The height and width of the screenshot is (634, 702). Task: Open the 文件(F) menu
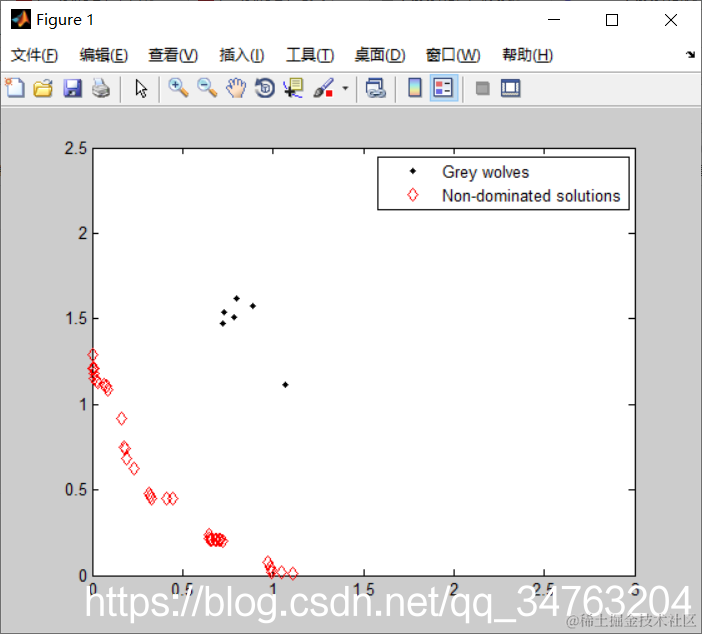[34, 56]
